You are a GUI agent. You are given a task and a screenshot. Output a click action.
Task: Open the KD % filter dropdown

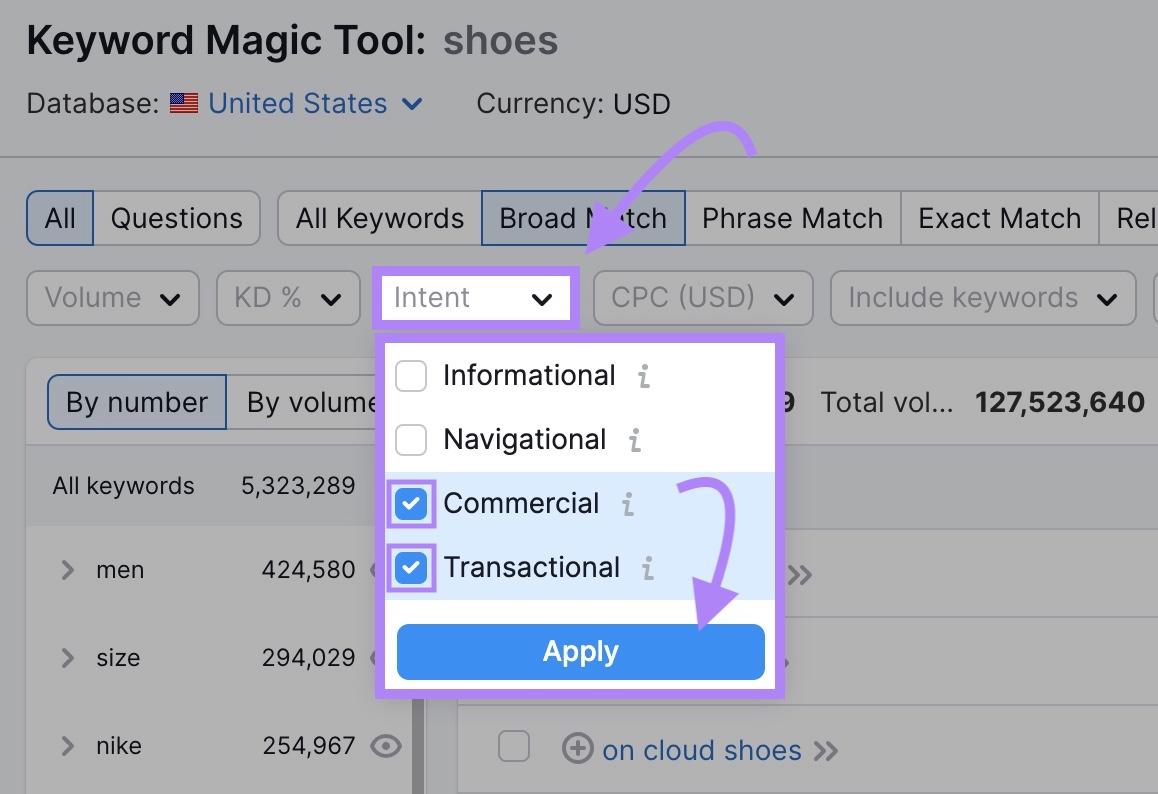tap(288, 298)
